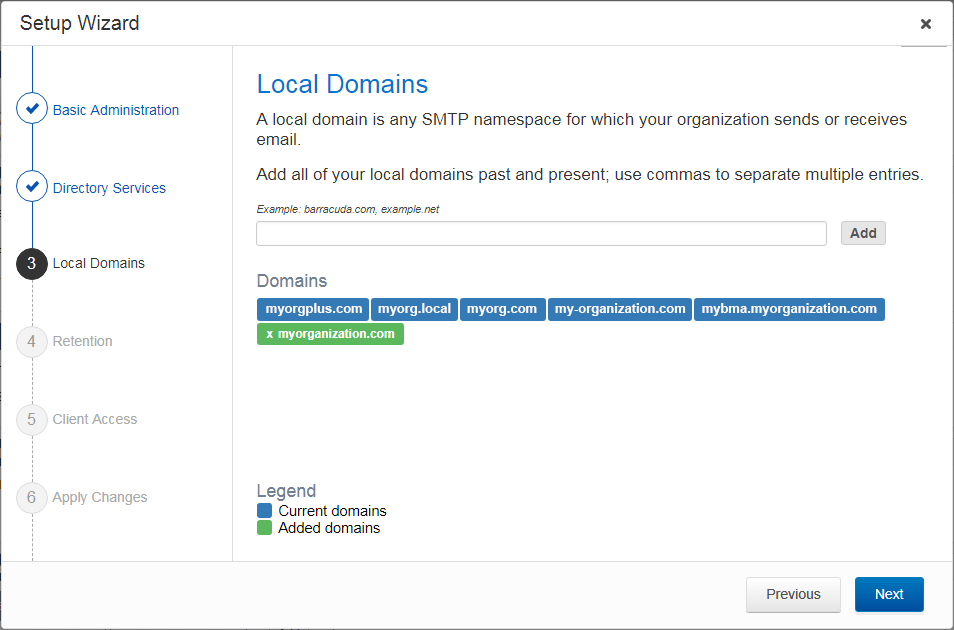The image size is (954, 630).
Task: Click the step 6 Apply Changes circle icon
Action: pos(31,497)
